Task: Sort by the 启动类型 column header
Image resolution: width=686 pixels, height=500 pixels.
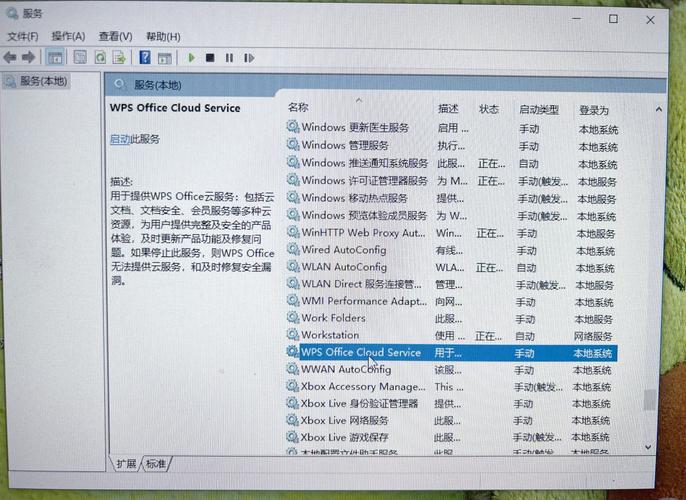Action: pyautogui.click(x=539, y=109)
